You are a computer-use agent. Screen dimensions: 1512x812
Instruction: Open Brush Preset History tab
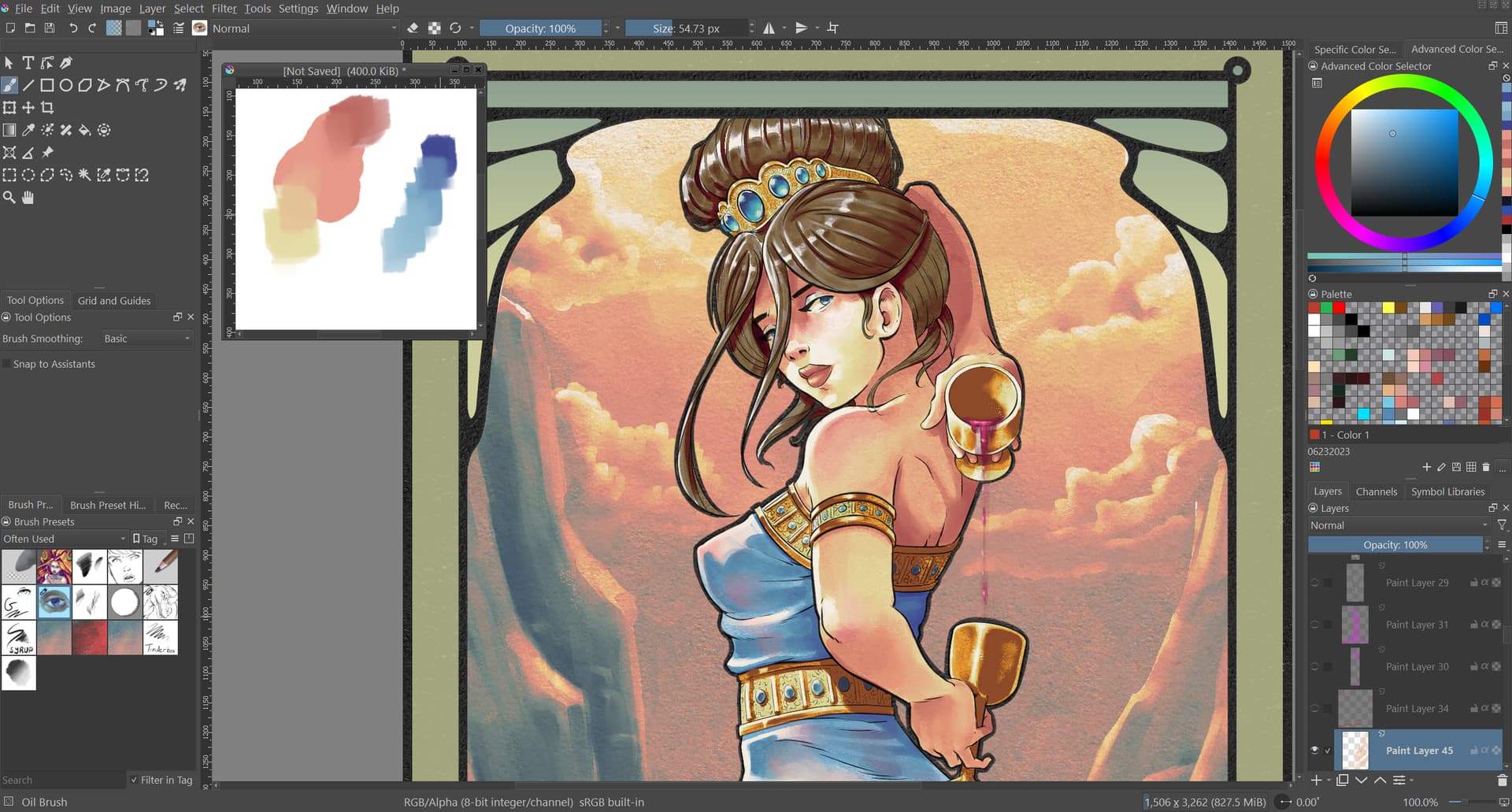click(108, 505)
